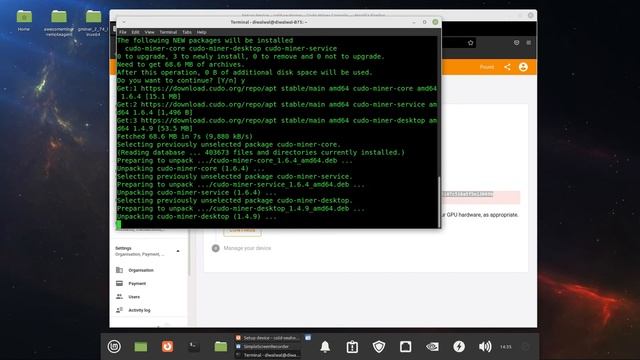Open Activity log in the sidebar

[139, 310]
